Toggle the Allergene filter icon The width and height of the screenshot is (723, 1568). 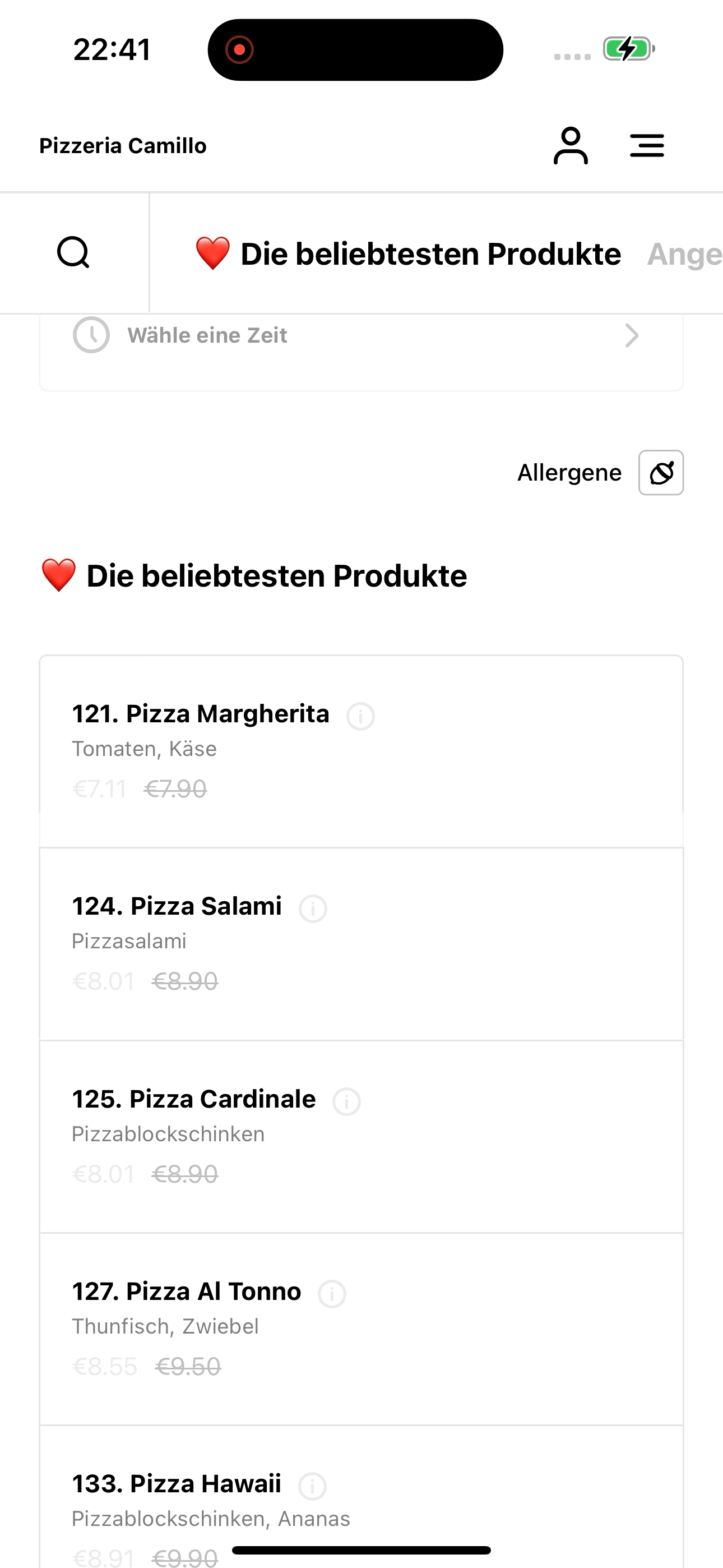tap(661, 473)
